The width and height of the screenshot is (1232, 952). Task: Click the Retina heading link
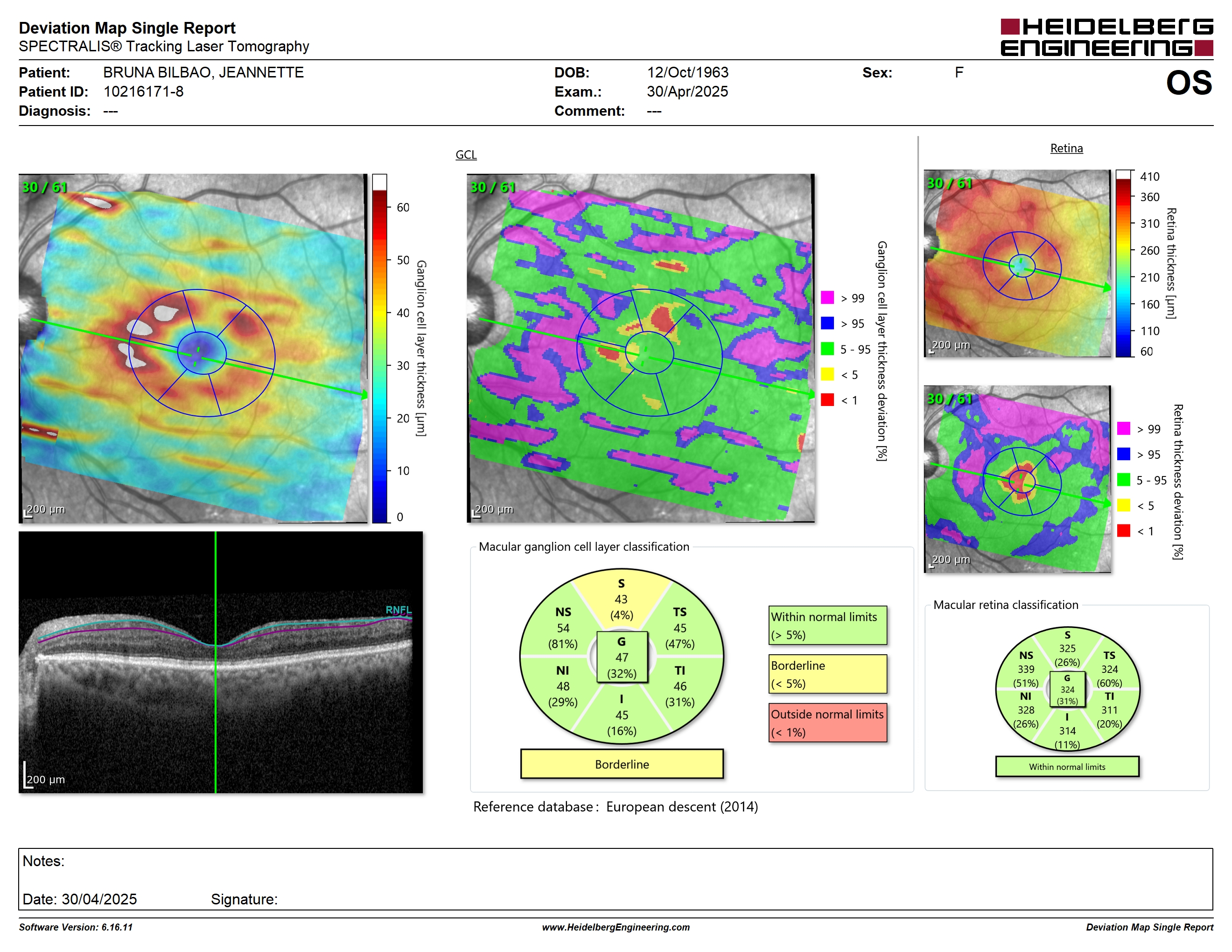[x=1066, y=148]
